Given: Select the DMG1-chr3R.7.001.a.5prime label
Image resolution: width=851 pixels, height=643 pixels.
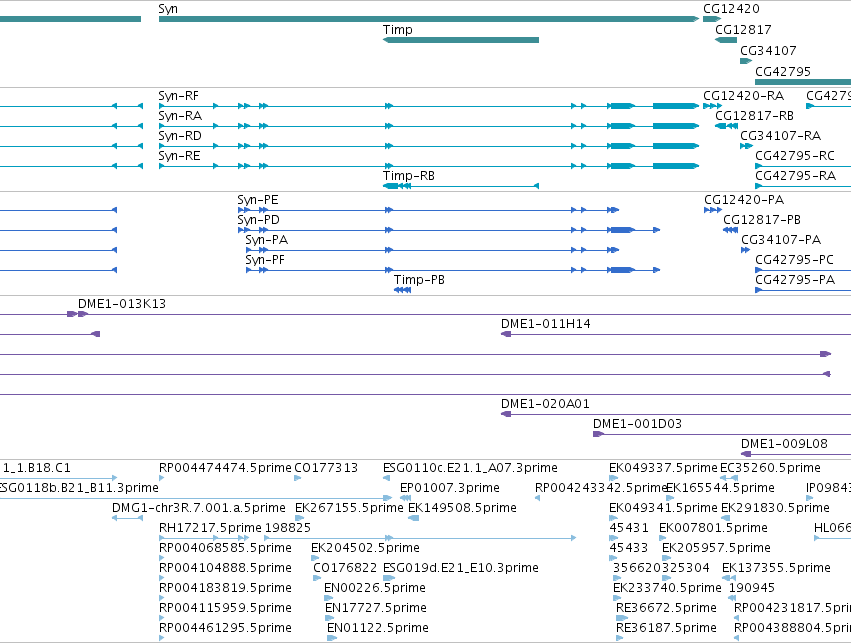Looking at the screenshot, I should tap(199, 508).
